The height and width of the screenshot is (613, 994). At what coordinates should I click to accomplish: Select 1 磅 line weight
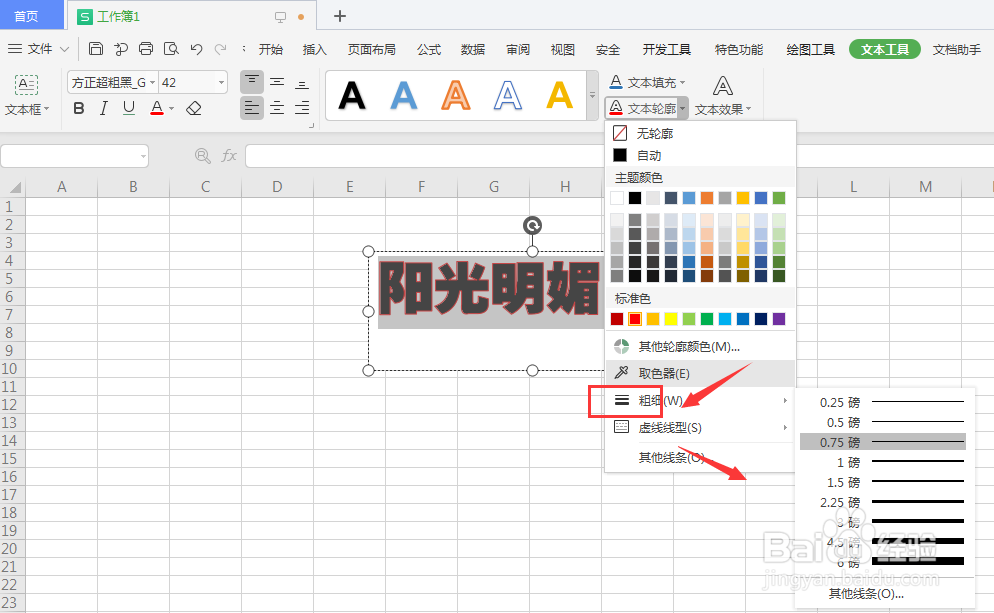tap(883, 462)
